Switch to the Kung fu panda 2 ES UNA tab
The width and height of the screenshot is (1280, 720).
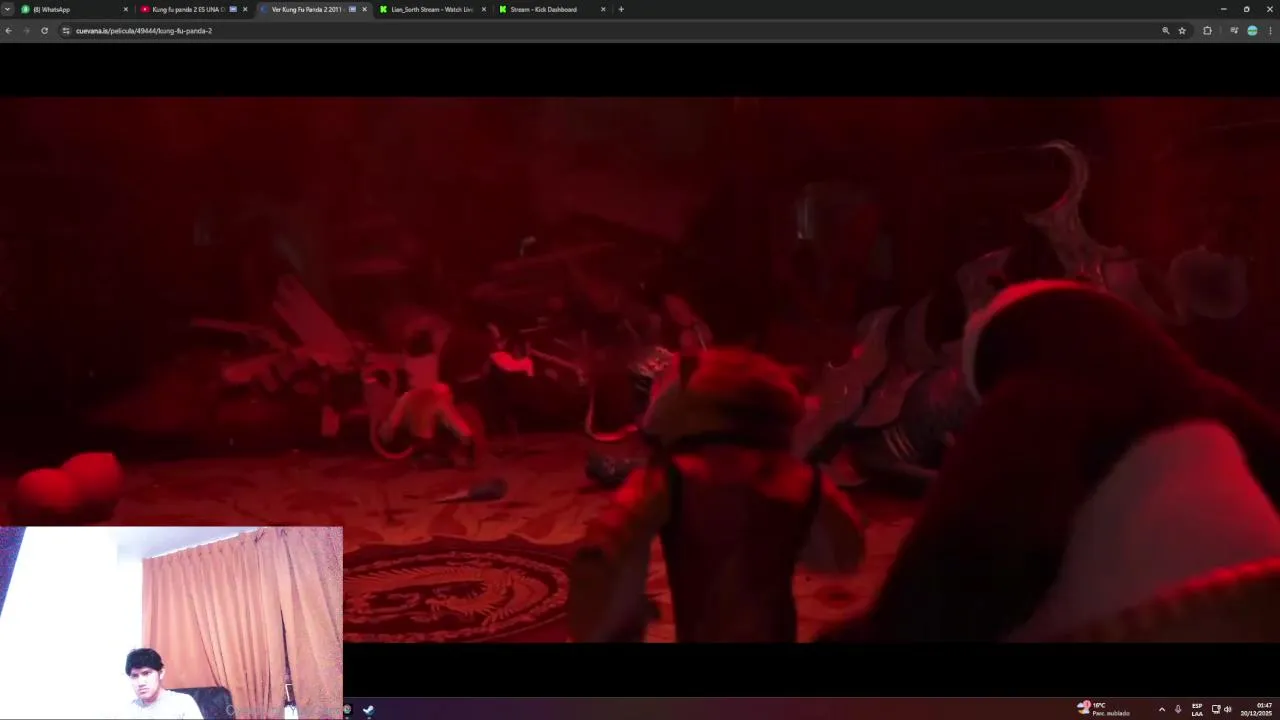click(x=194, y=9)
